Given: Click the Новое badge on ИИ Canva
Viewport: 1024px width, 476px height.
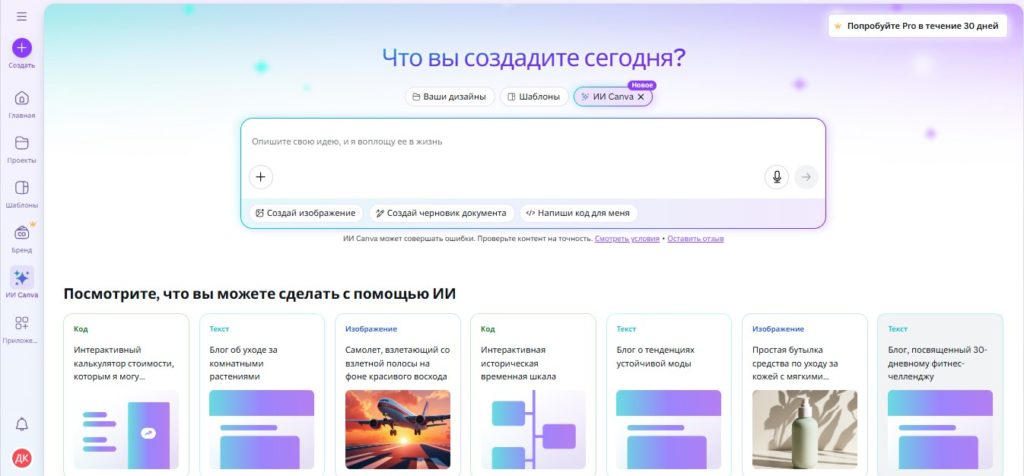Looking at the screenshot, I should pos(641,86).
